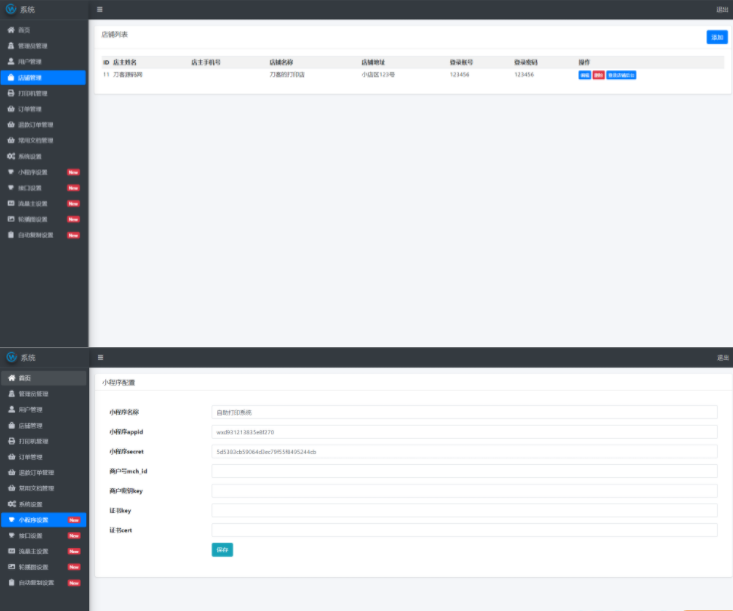The width and height of the screenshot is (733, 611).
Task: Click the empty 证书key input field
Action: pos(464,510)
